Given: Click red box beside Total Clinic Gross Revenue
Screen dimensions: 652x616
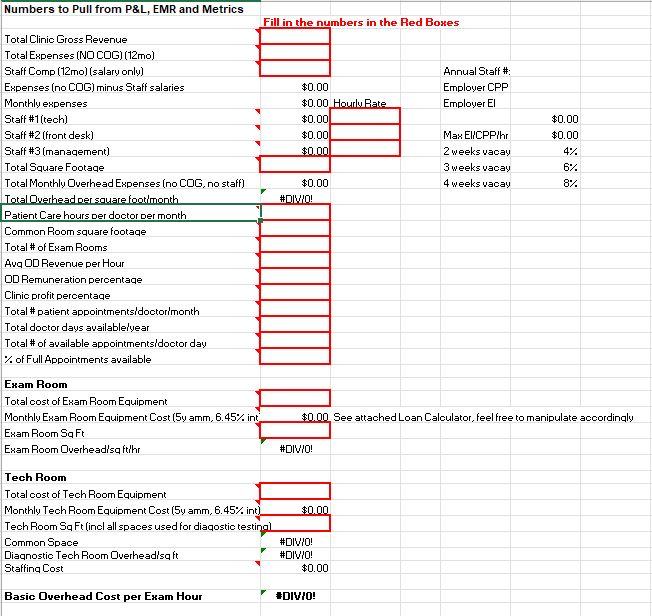Looking at the screenshot, I should click(295, 37).
